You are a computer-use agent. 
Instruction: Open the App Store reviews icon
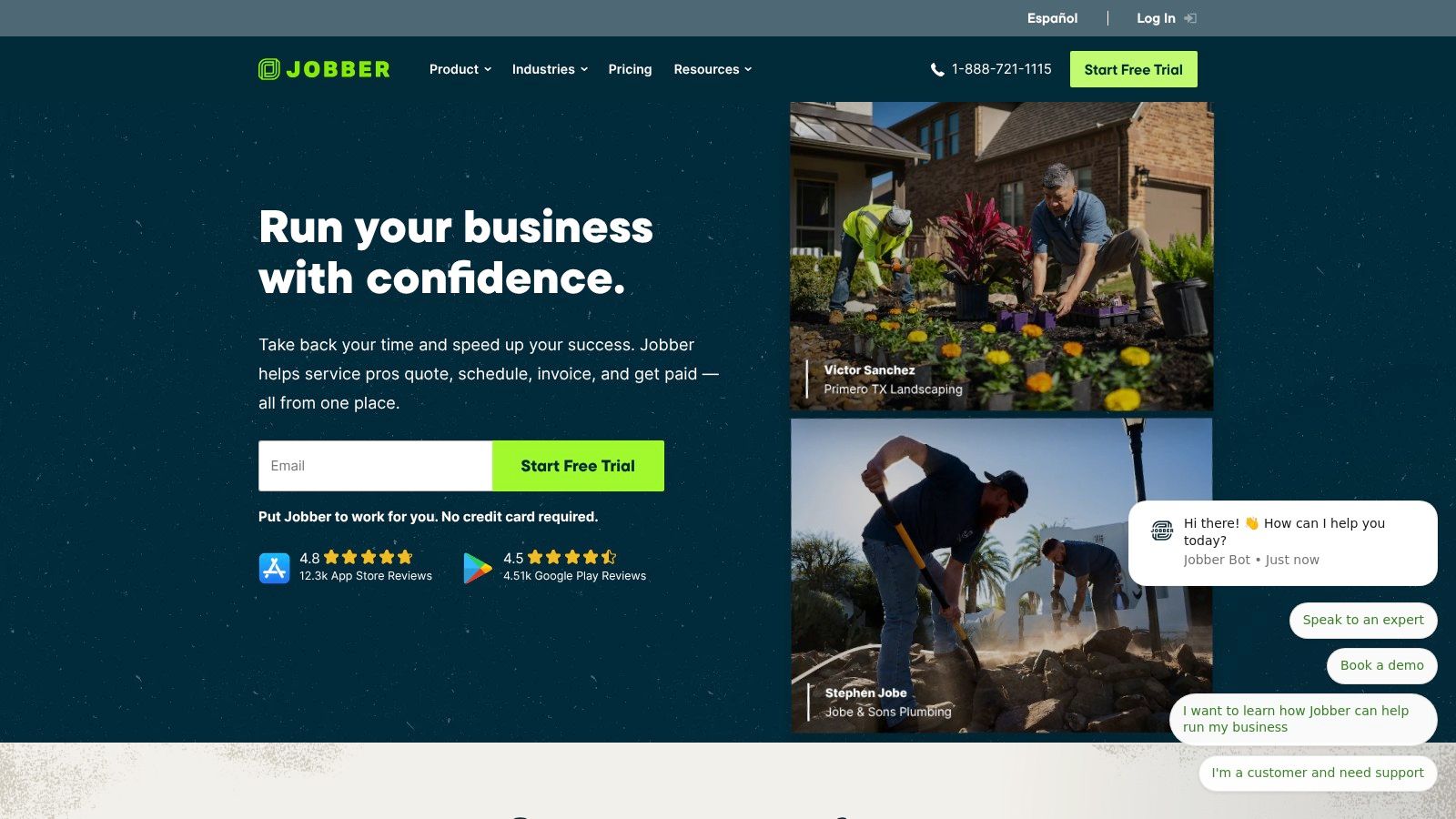(x=274, y=567)
